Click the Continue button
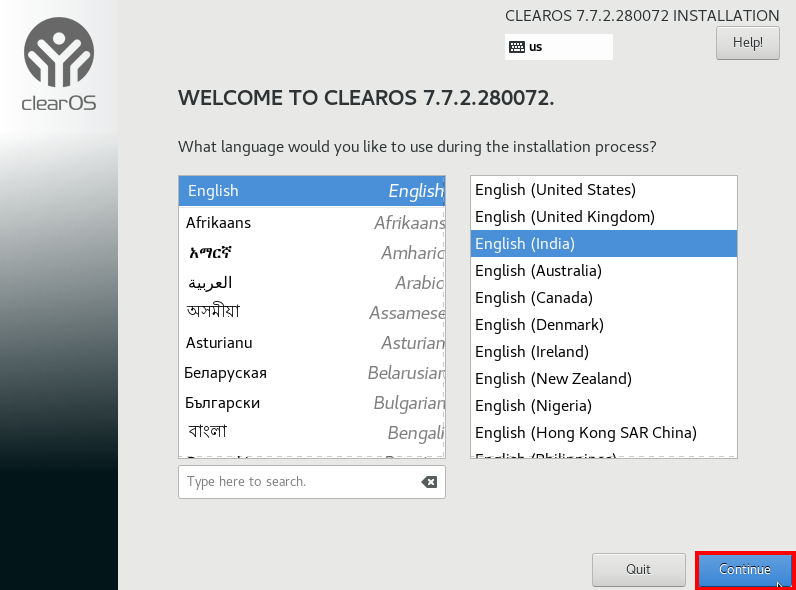Viewport: 796px width, 590px height. click(x=745, y=570)
